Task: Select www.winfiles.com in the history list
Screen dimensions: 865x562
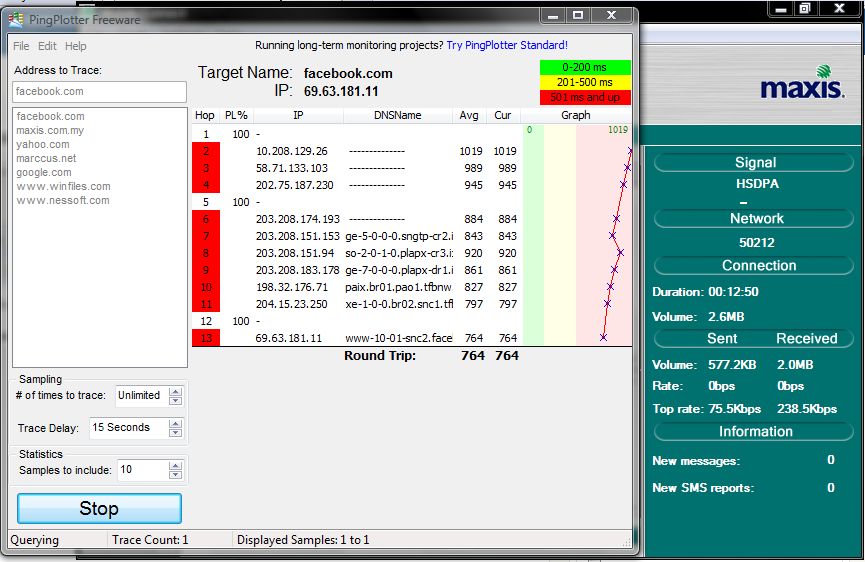Action: click(63, 186)
